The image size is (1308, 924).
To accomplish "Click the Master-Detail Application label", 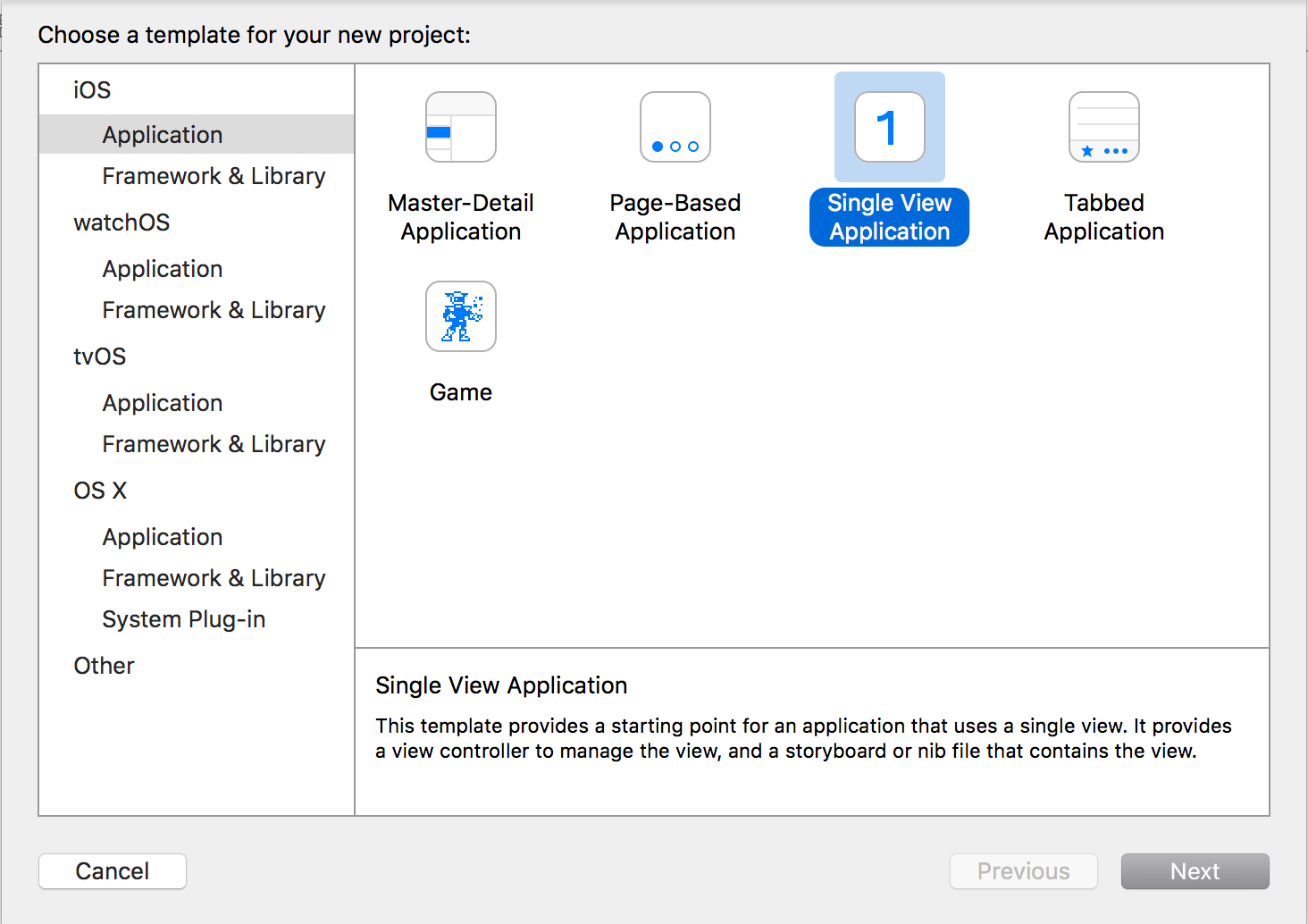I will [x=461, y=217].
